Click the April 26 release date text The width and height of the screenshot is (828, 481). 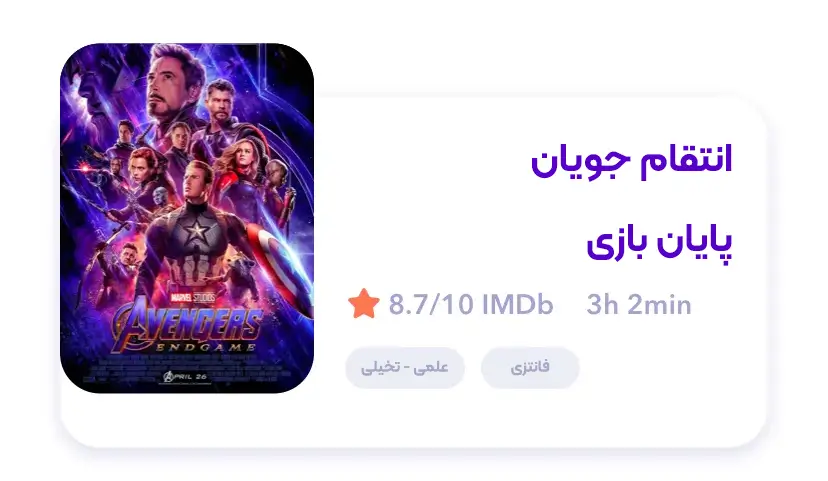pos(186,376)
